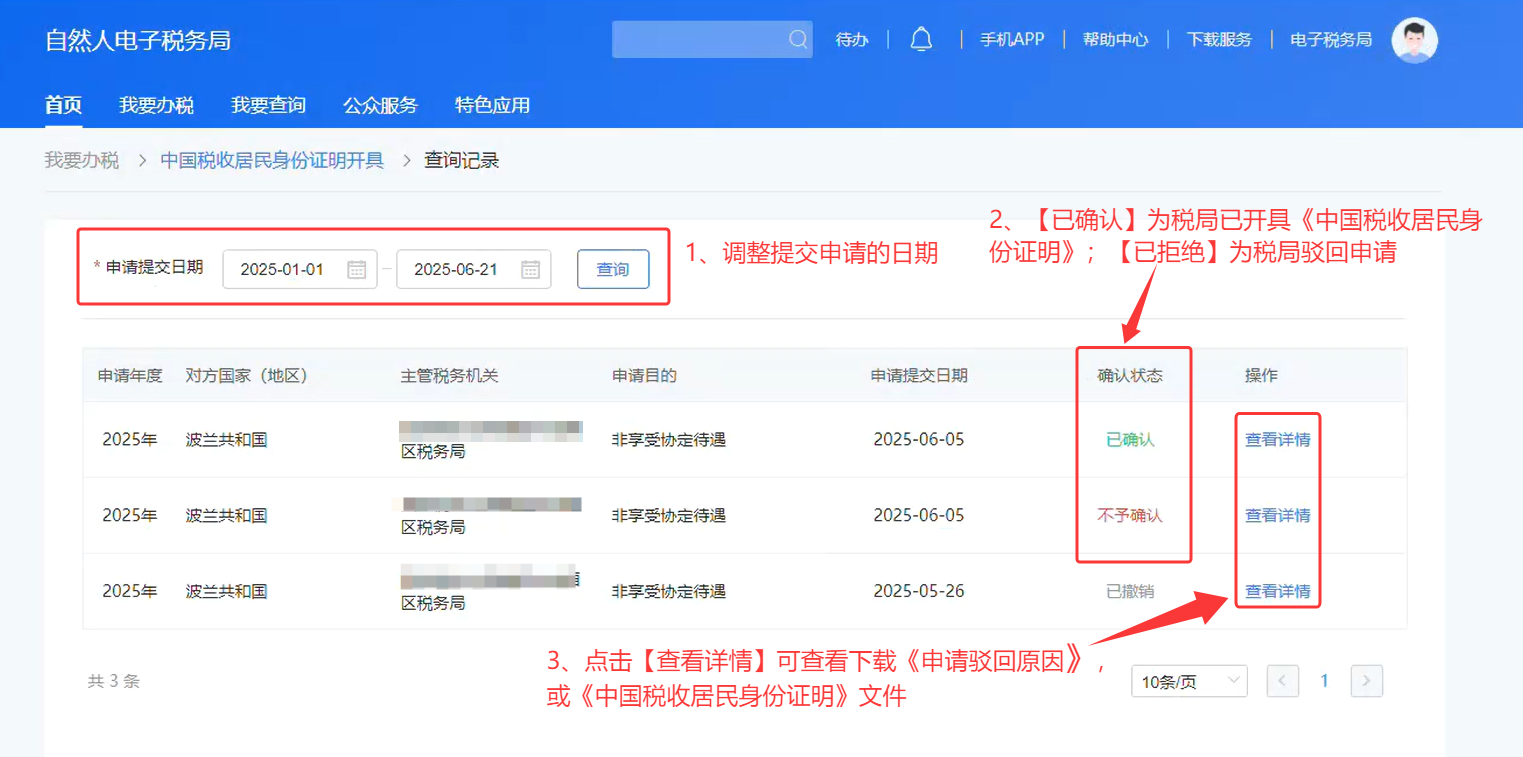The image size is (1523, 757).
Task: Open the 帮助中心 link in header
Action: click(1115, 40)
